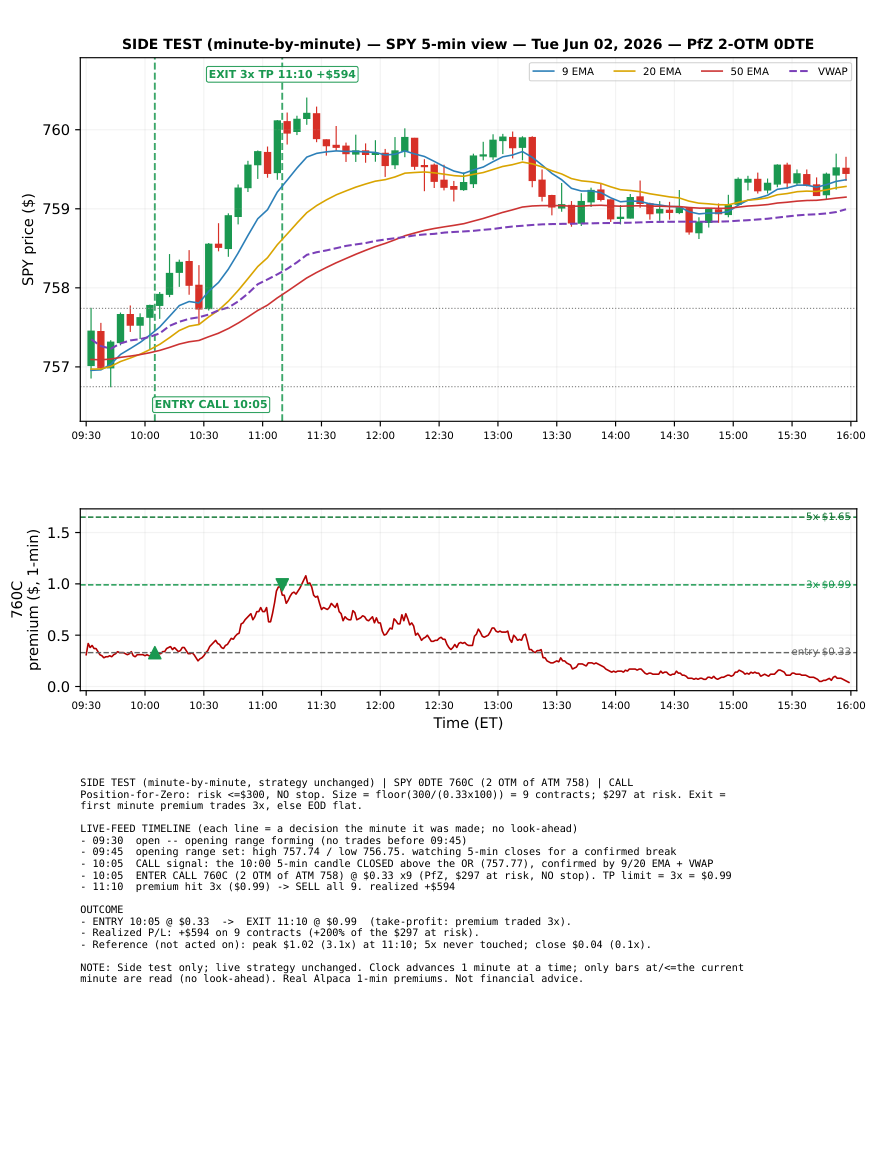Click the LIVE-FEED TIMELINE heading
The image size is (893, 1155).
329,829
